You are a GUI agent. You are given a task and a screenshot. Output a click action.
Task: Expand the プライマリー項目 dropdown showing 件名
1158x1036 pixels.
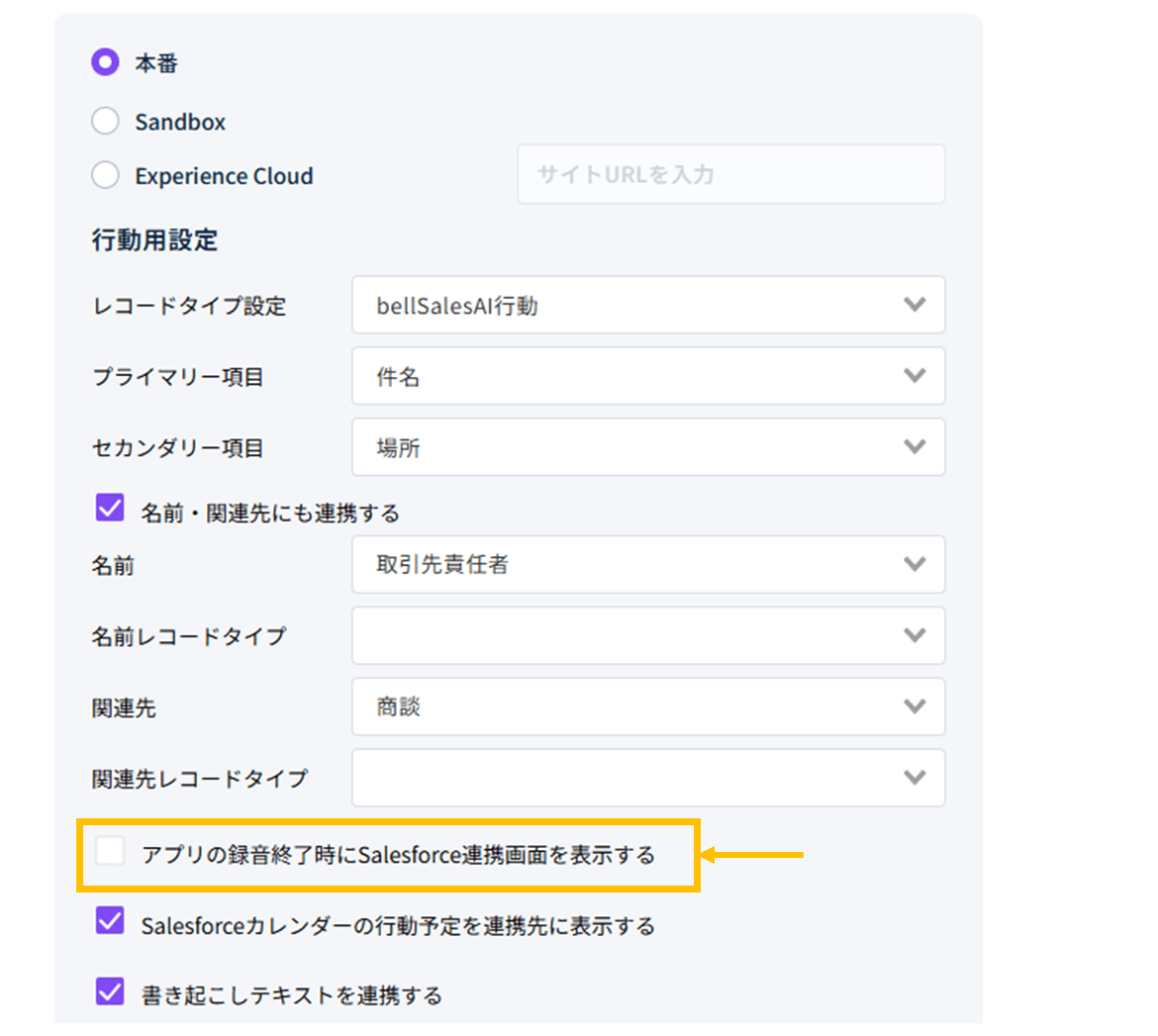point(647,376)
